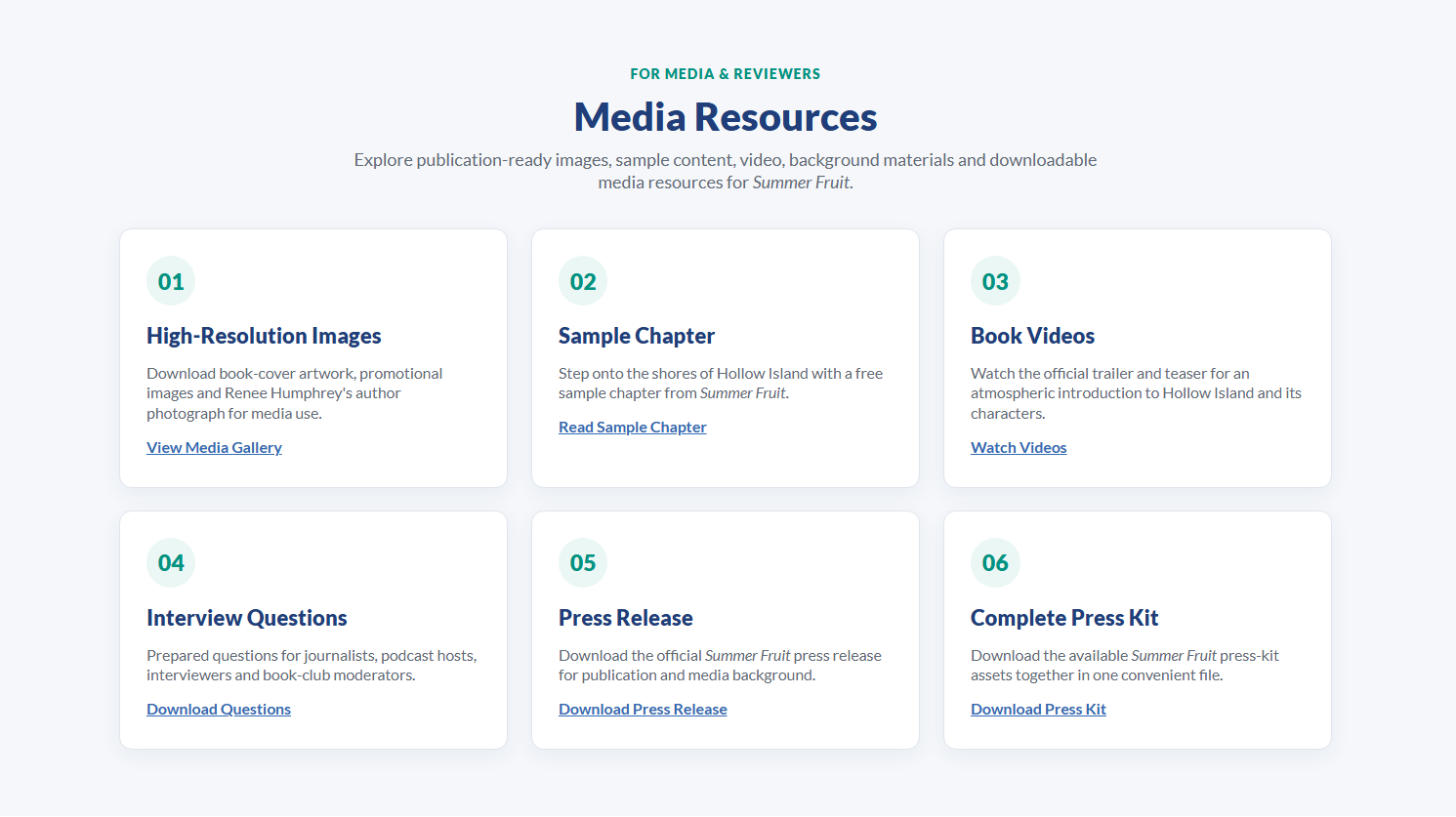Click the 04 number badge
1456x817 pixels.
(171, 562)
